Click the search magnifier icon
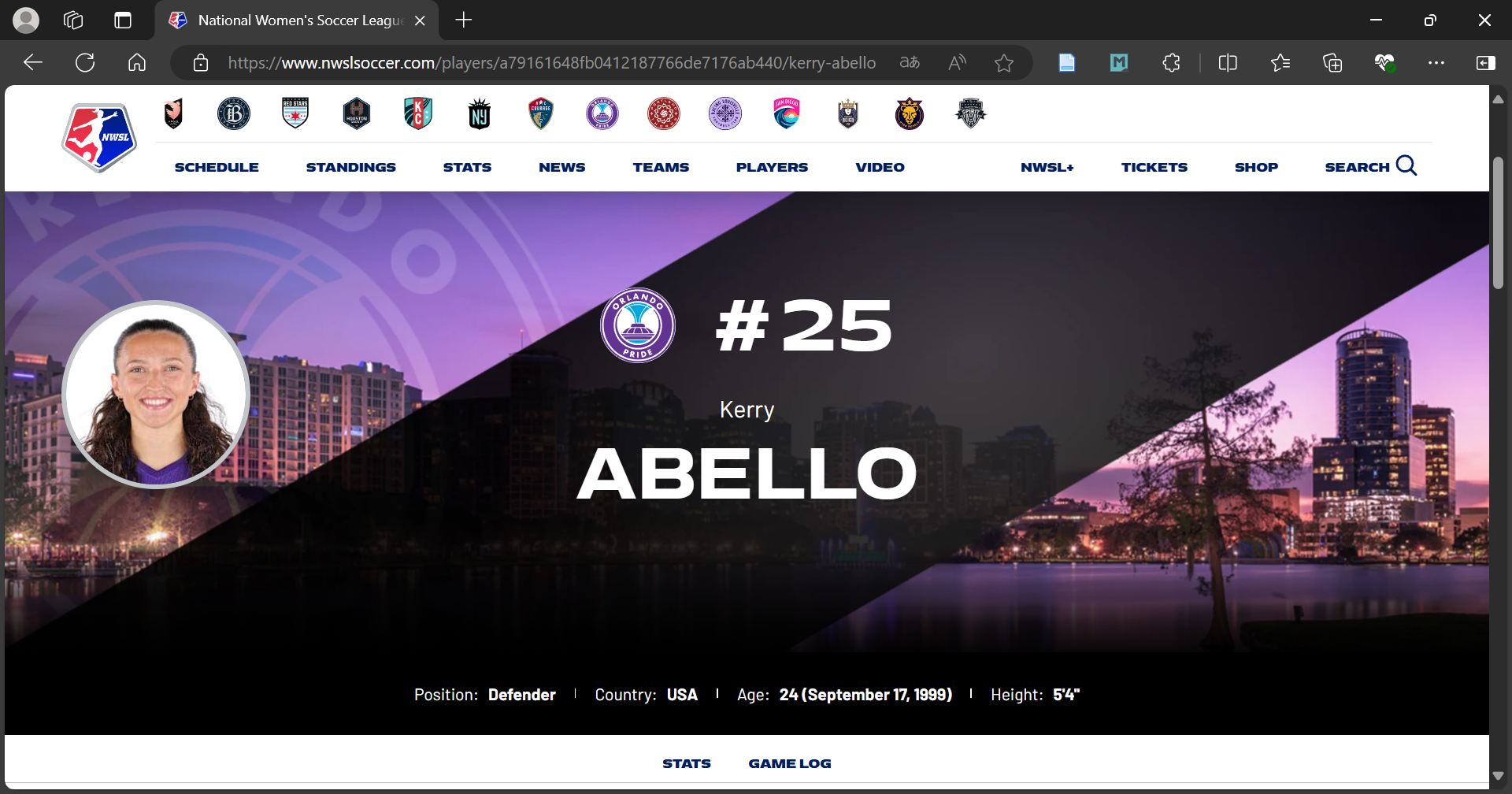1512x794 pixels. click(x=1406, y=165)
